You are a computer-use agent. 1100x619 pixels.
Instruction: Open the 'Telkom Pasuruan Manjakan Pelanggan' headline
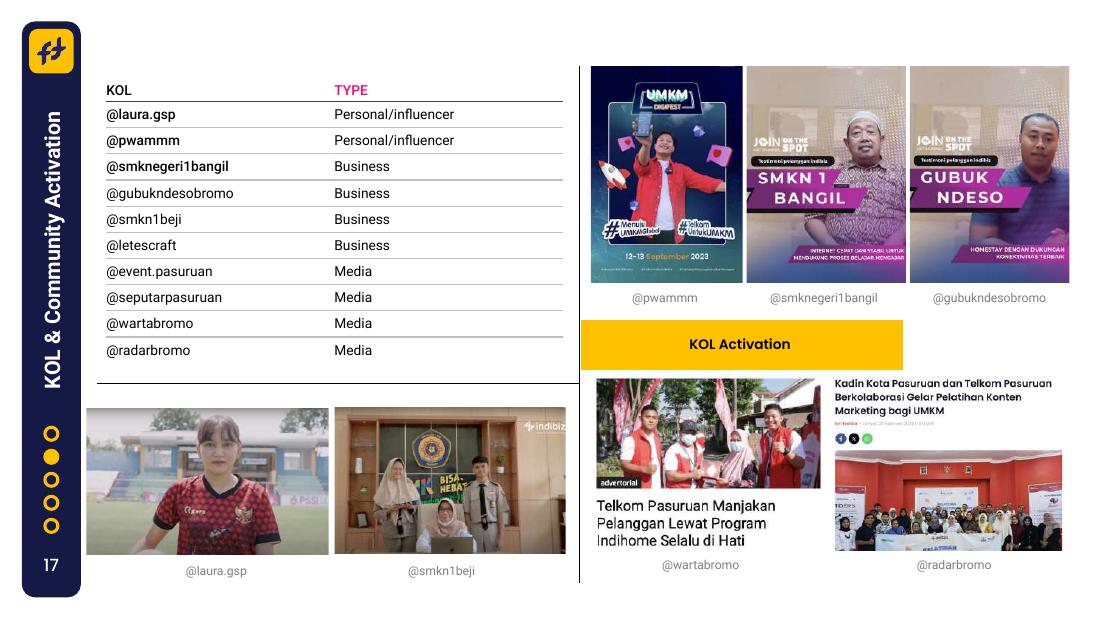tap(686, 524)
